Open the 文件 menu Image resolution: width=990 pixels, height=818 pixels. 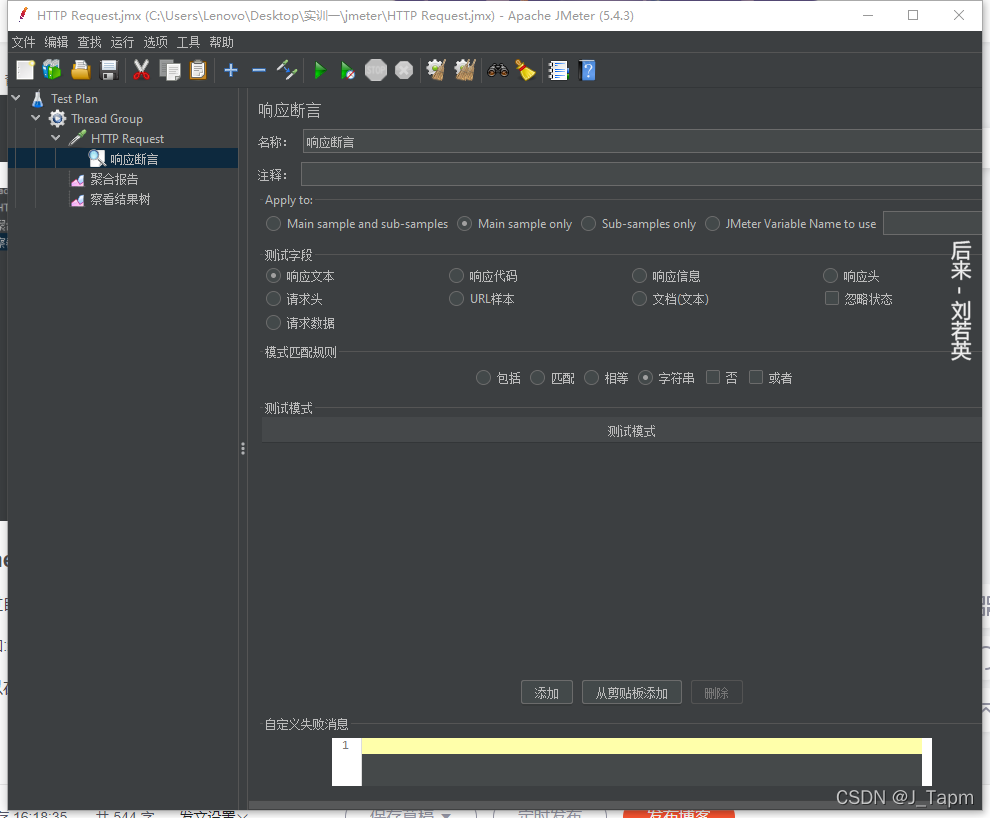click(x=23, y=42)
